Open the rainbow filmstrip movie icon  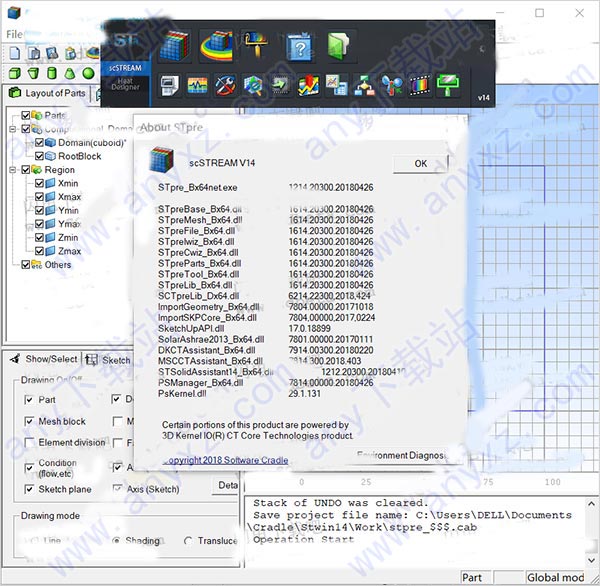point(420,85)
